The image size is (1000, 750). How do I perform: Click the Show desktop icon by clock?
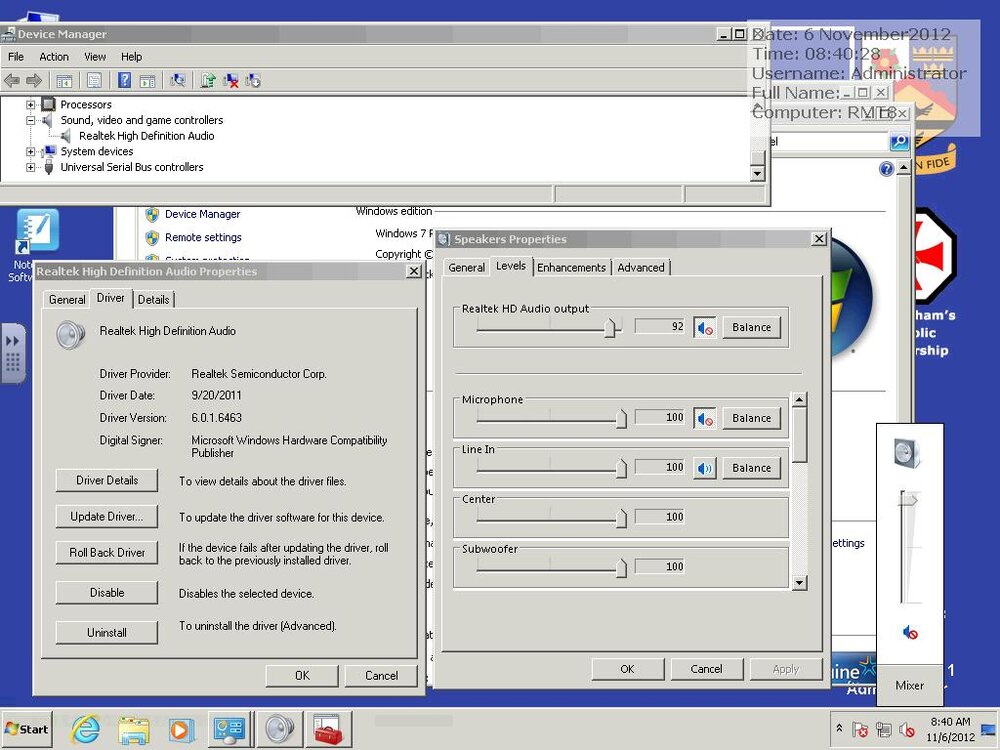point(989,729)
